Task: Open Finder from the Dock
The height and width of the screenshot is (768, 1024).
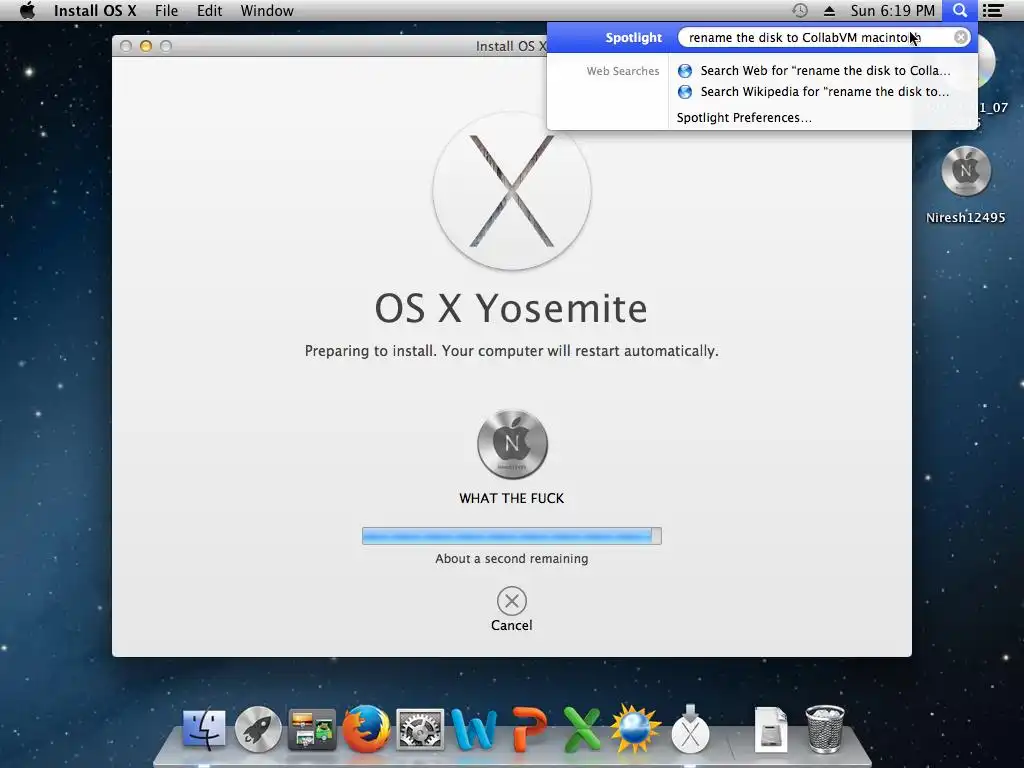Action: [204, 729]
